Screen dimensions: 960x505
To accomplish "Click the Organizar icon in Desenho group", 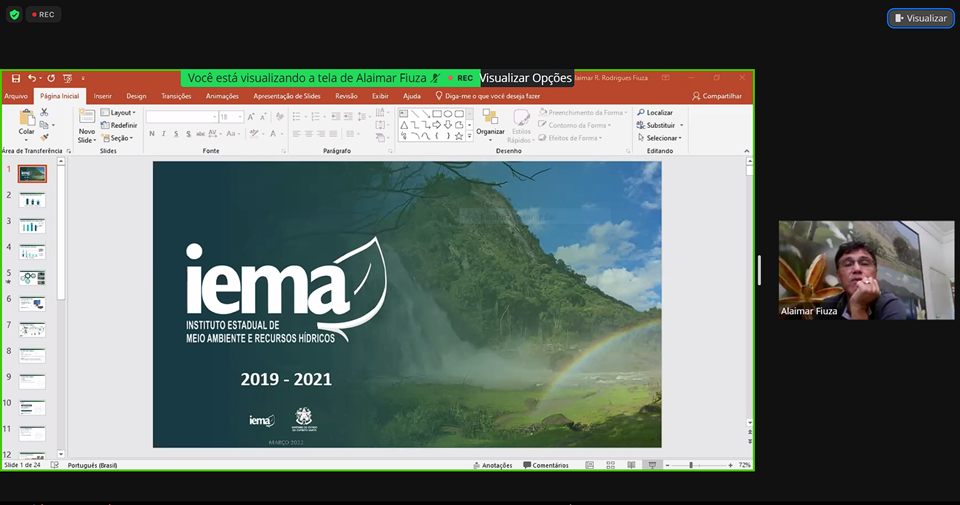I will pyautogui.click(x=490, y=118).
